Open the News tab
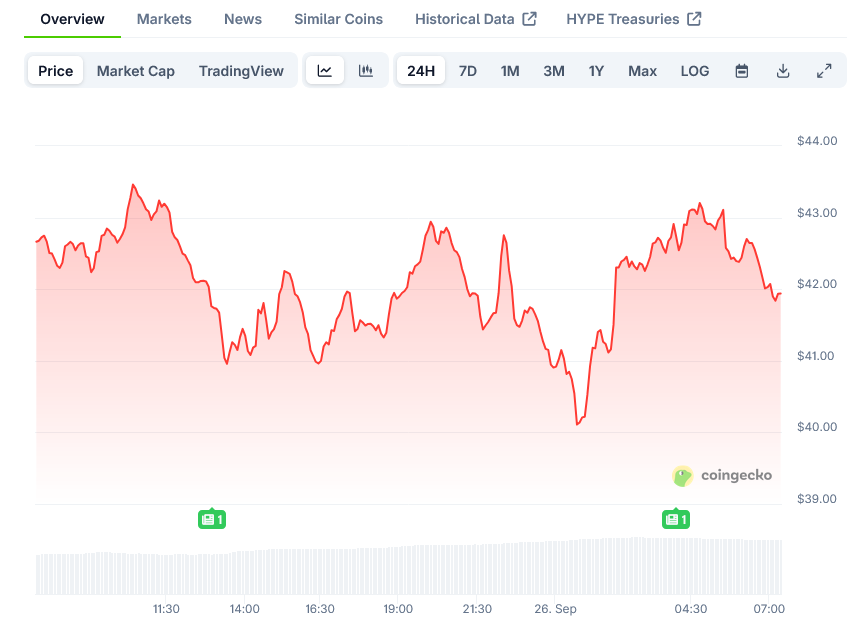Viewport: 847px width, 622px height. [243, 19]
